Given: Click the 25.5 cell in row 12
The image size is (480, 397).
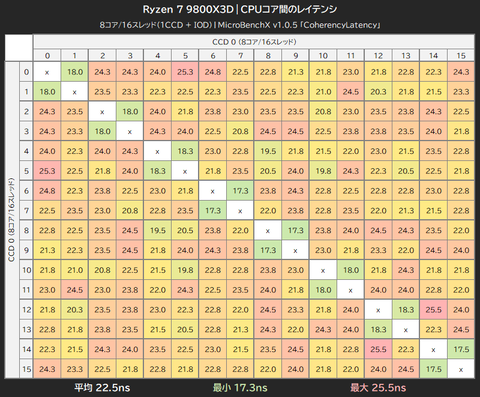Looking at the screenshot, I should (x=433, y=310).
